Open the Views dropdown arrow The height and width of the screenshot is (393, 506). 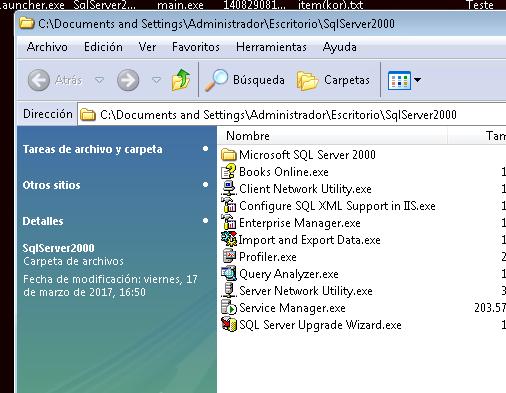417,80
